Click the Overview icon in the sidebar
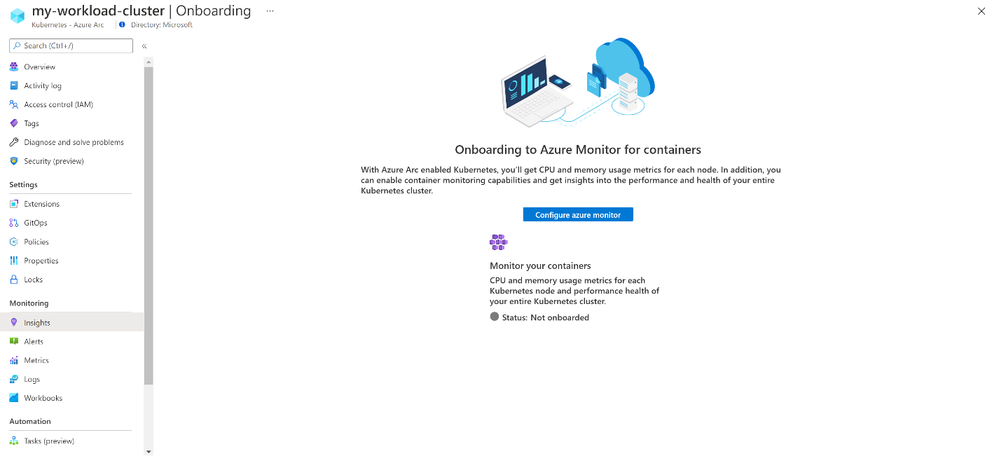999x463 pixels. [x=14, y=67]
